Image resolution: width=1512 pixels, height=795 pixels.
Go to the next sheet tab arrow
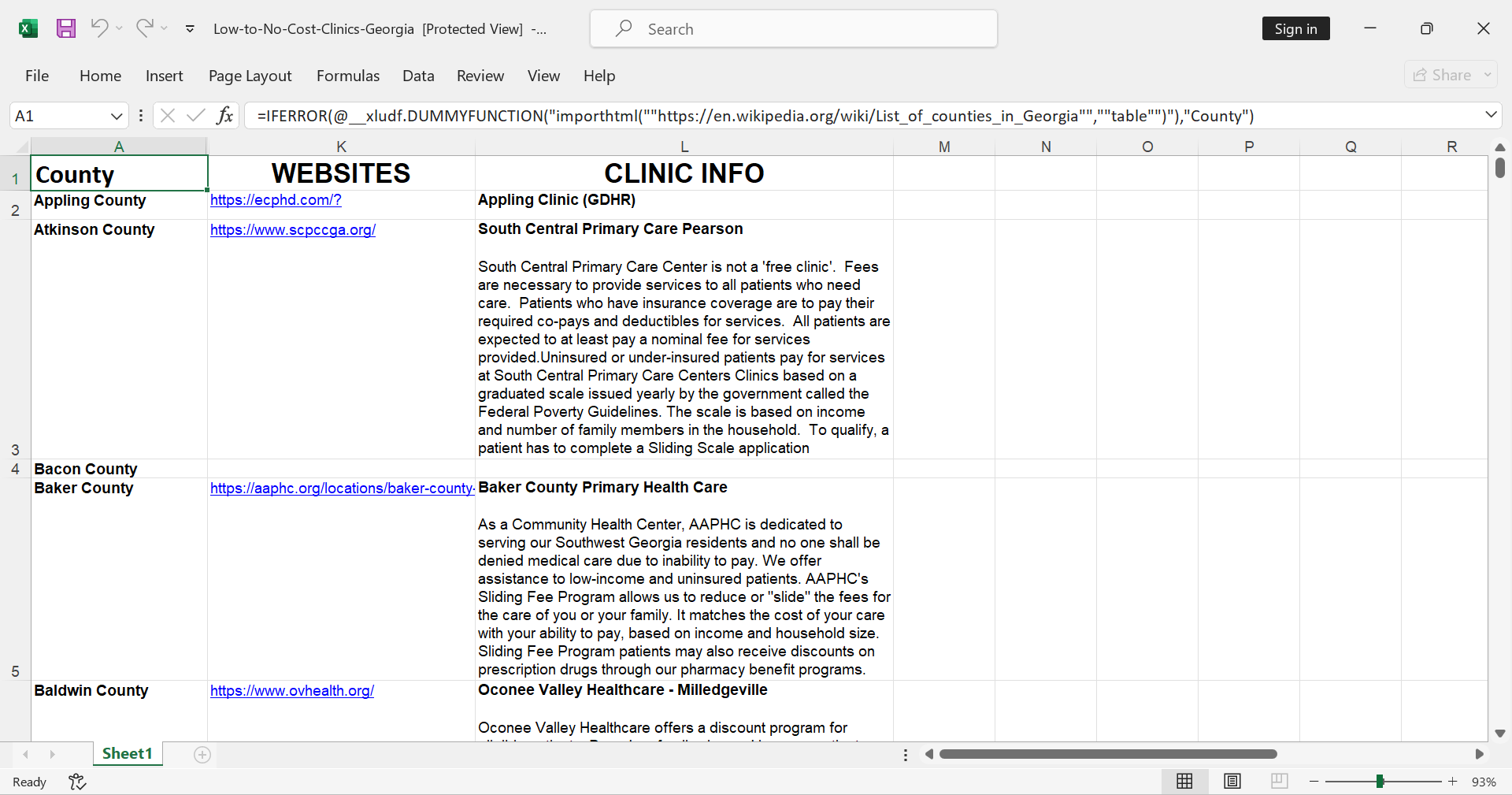pos(52,755)
